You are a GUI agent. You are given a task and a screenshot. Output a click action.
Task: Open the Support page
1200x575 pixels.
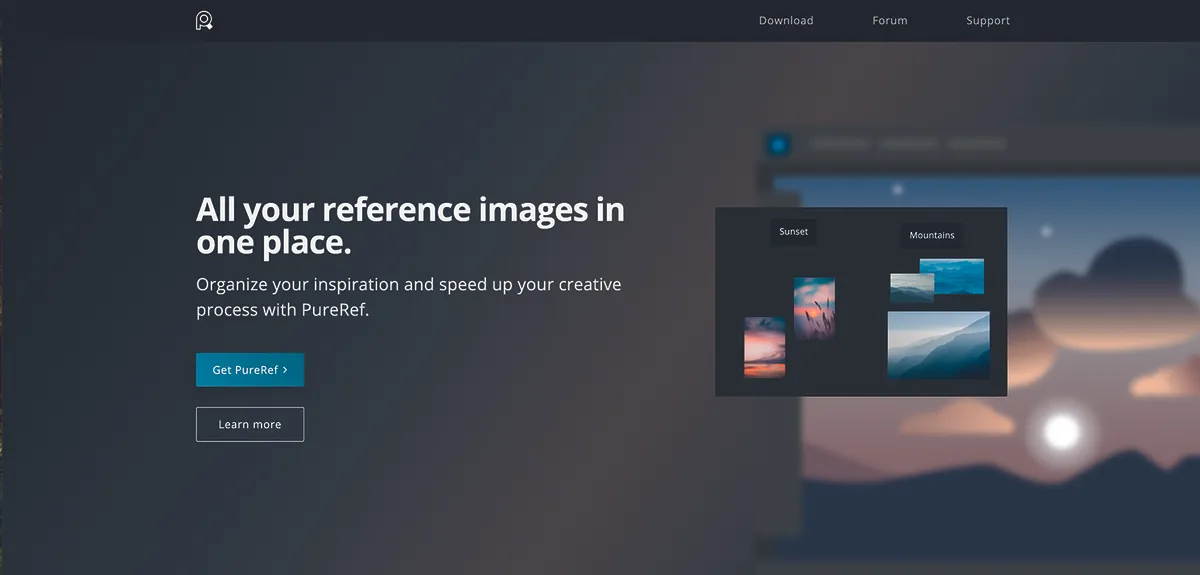(988, 21)
